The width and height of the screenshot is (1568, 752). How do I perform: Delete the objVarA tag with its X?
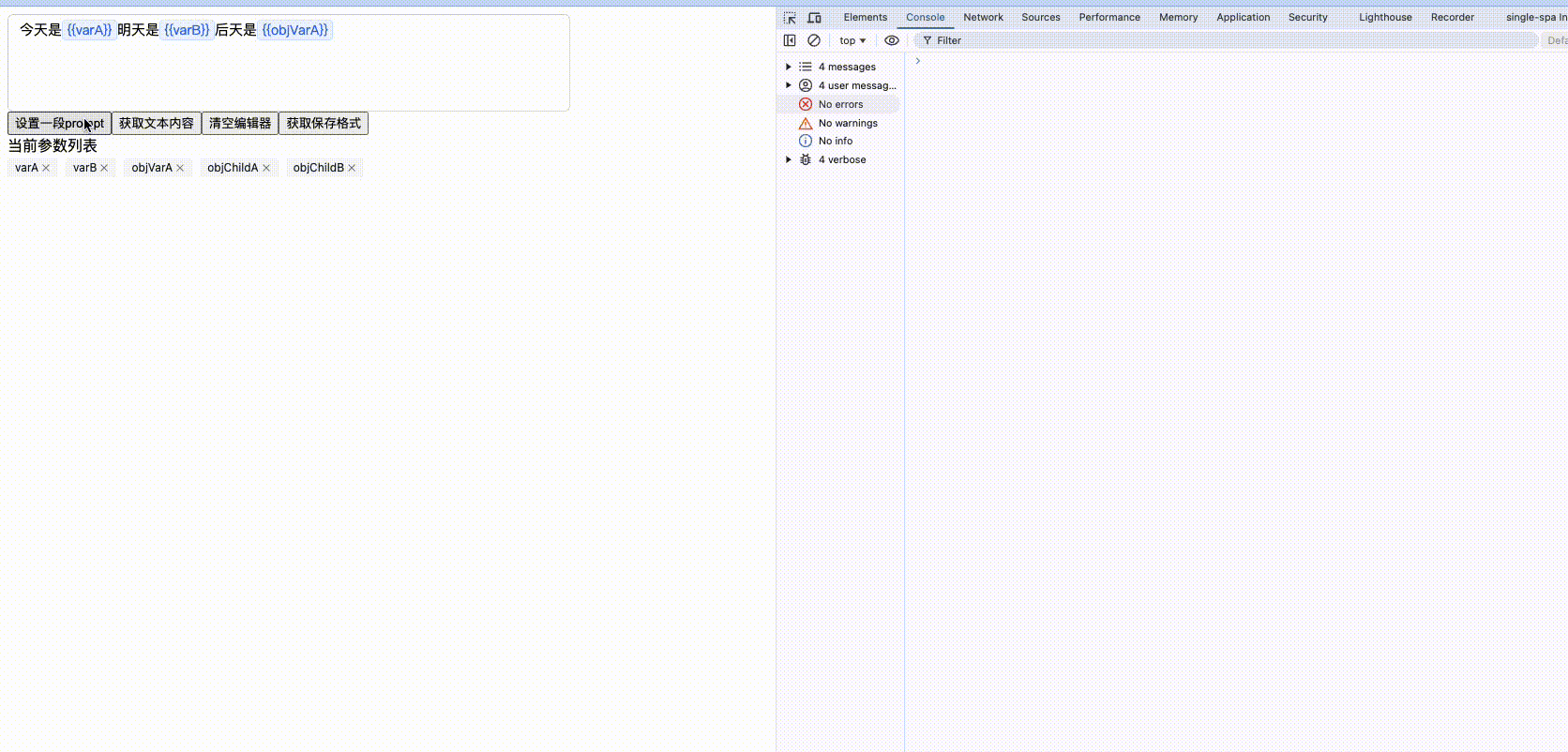(180, 168)
